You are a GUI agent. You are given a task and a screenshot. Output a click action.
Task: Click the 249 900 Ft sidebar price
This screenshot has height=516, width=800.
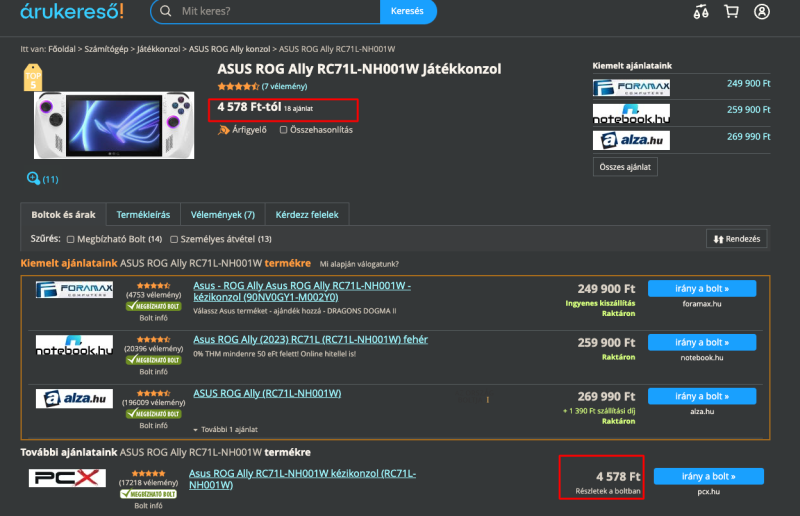pos(748,83)
